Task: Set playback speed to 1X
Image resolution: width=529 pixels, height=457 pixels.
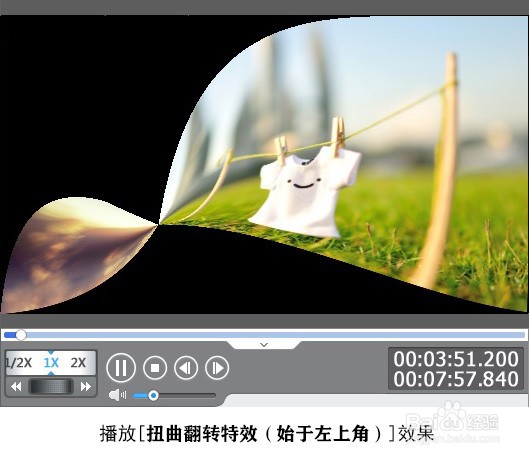Action: pos(51,363)
